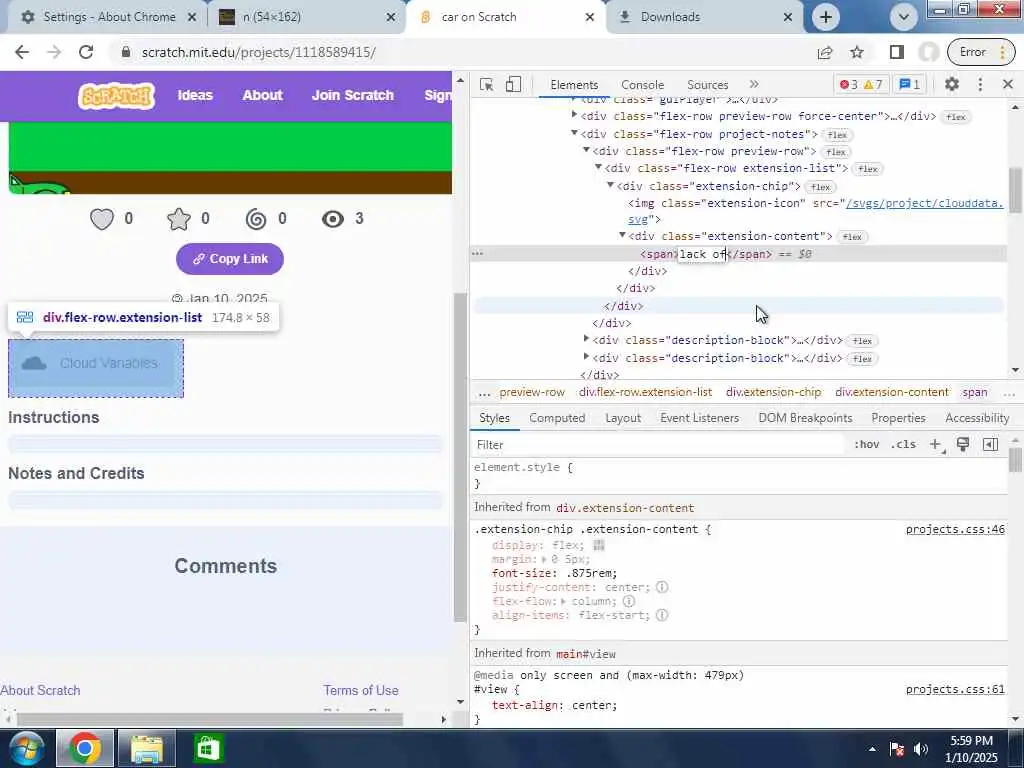Click the share page icon in address bar
This screenshot has width=1024, height=768.
825,52
